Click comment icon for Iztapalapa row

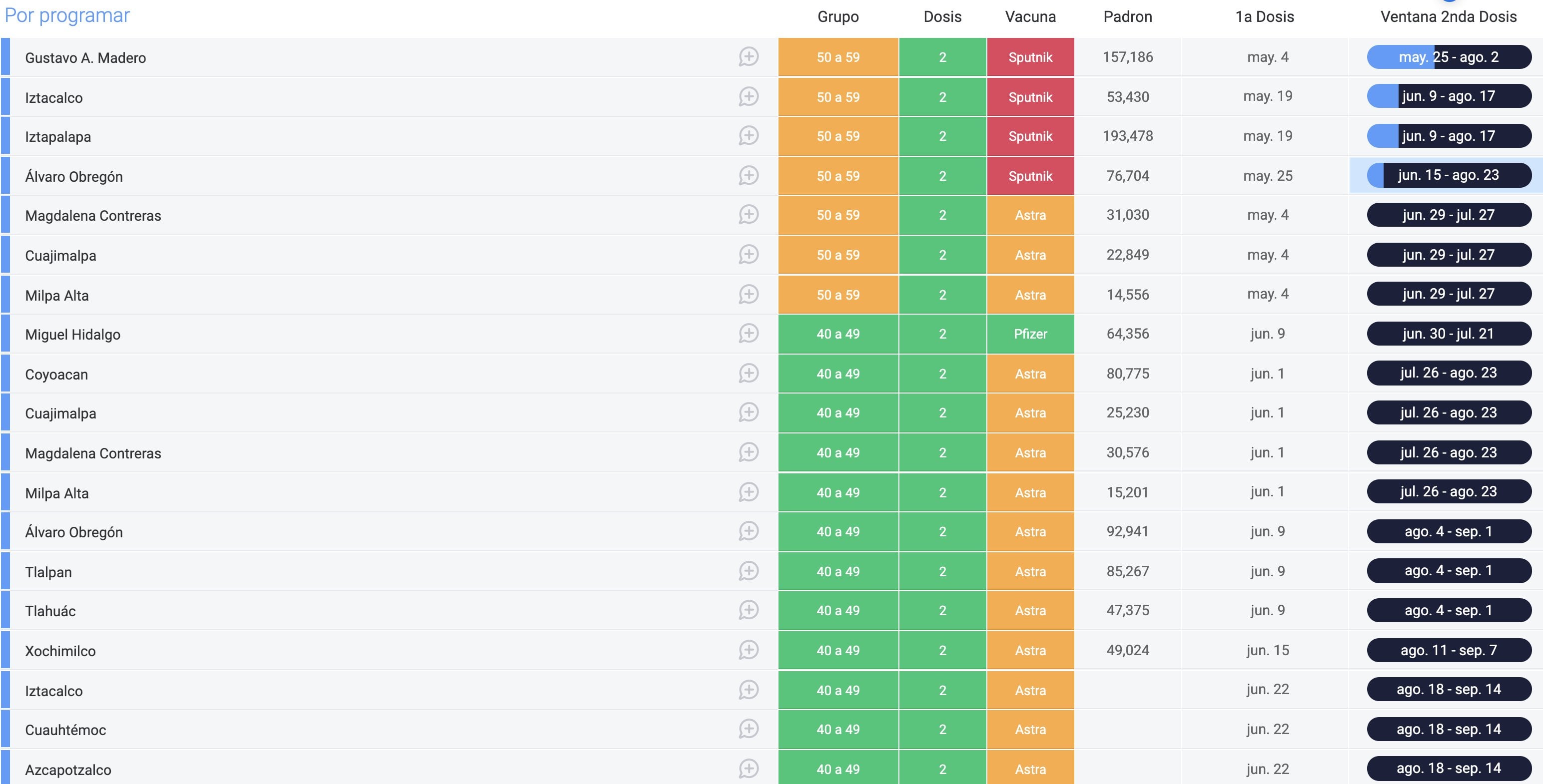pyautogui.click(x=748, y=136)
